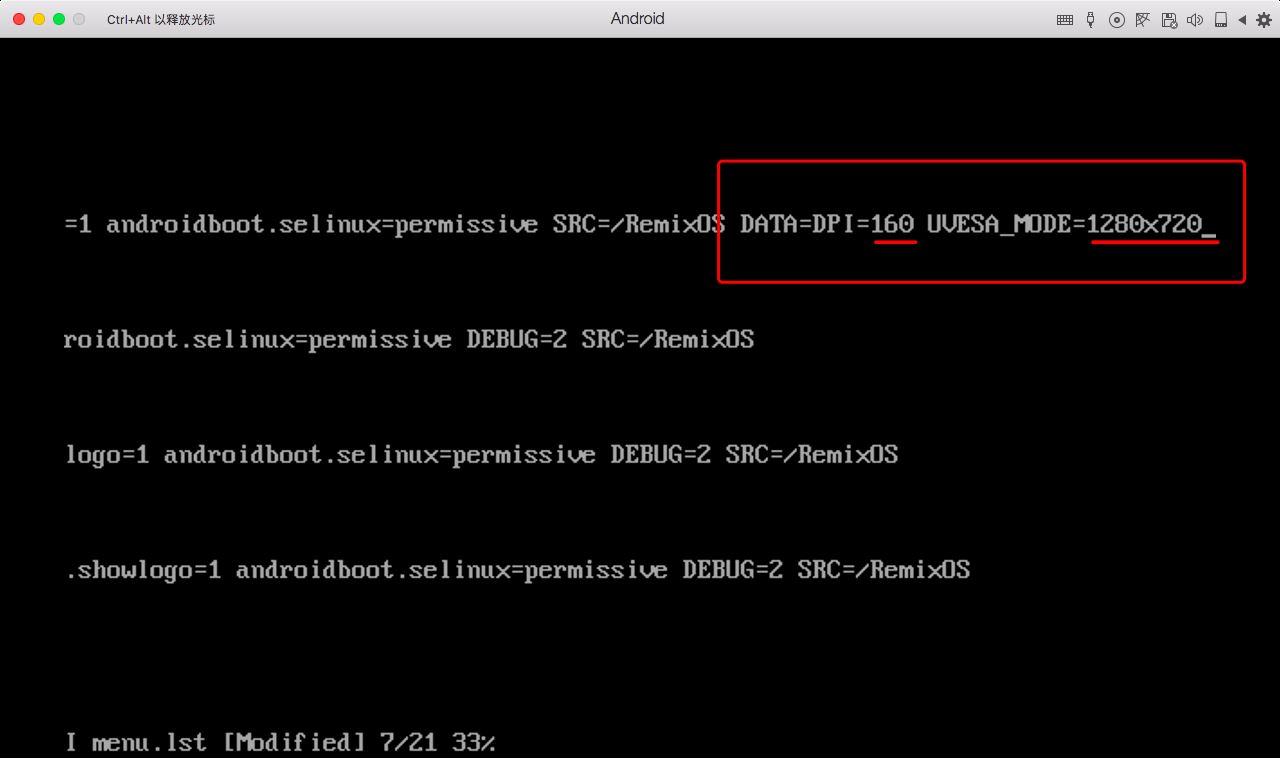Viewport: 1280px width, 758px height.
Task: Open the sound speaker icon
Action: pyautogui.click(x=1195, y=20)
